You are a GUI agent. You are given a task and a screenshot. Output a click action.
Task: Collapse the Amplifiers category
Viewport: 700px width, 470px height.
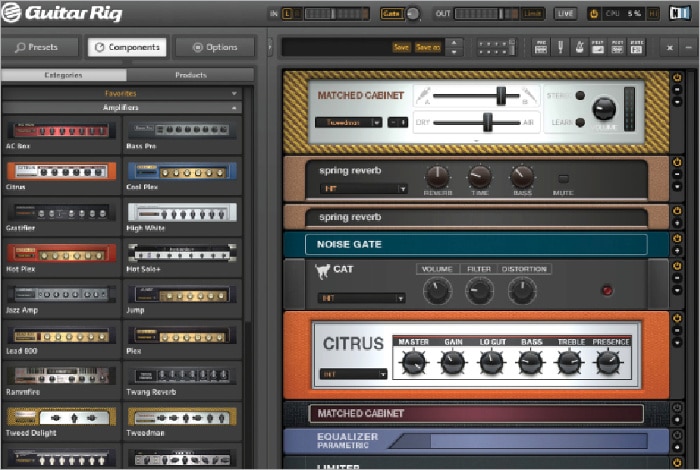236,107
